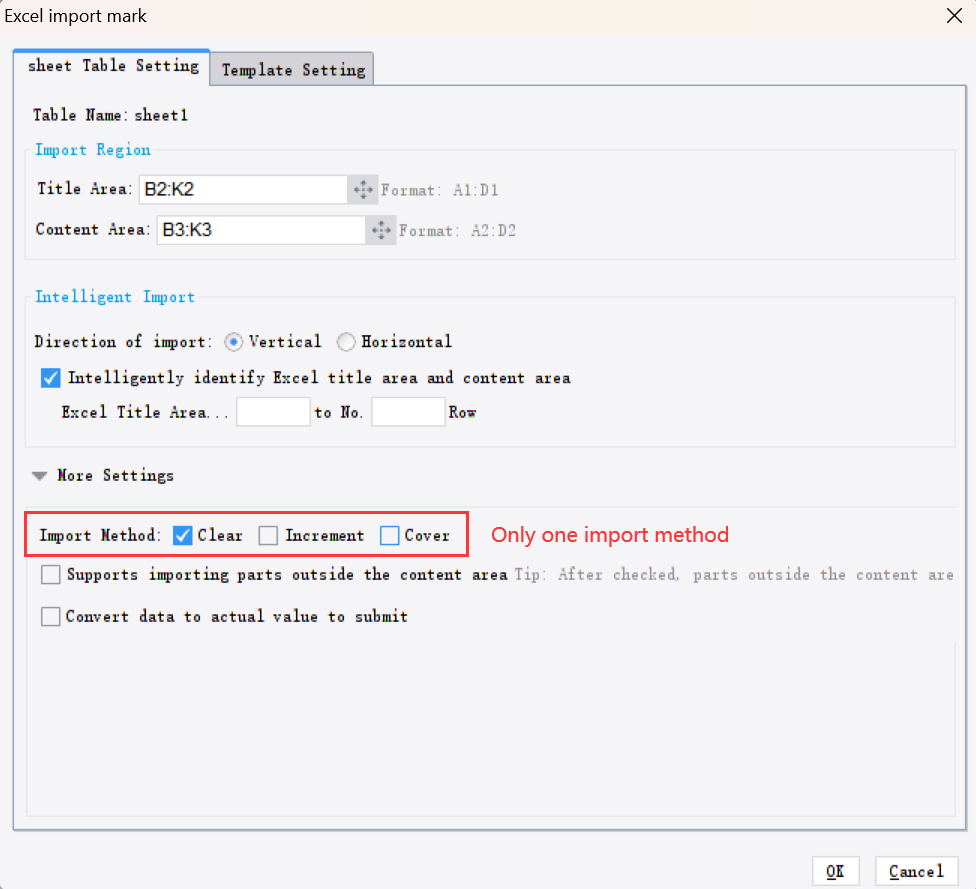Select the sheet Table Setting tab

[111, 65]
